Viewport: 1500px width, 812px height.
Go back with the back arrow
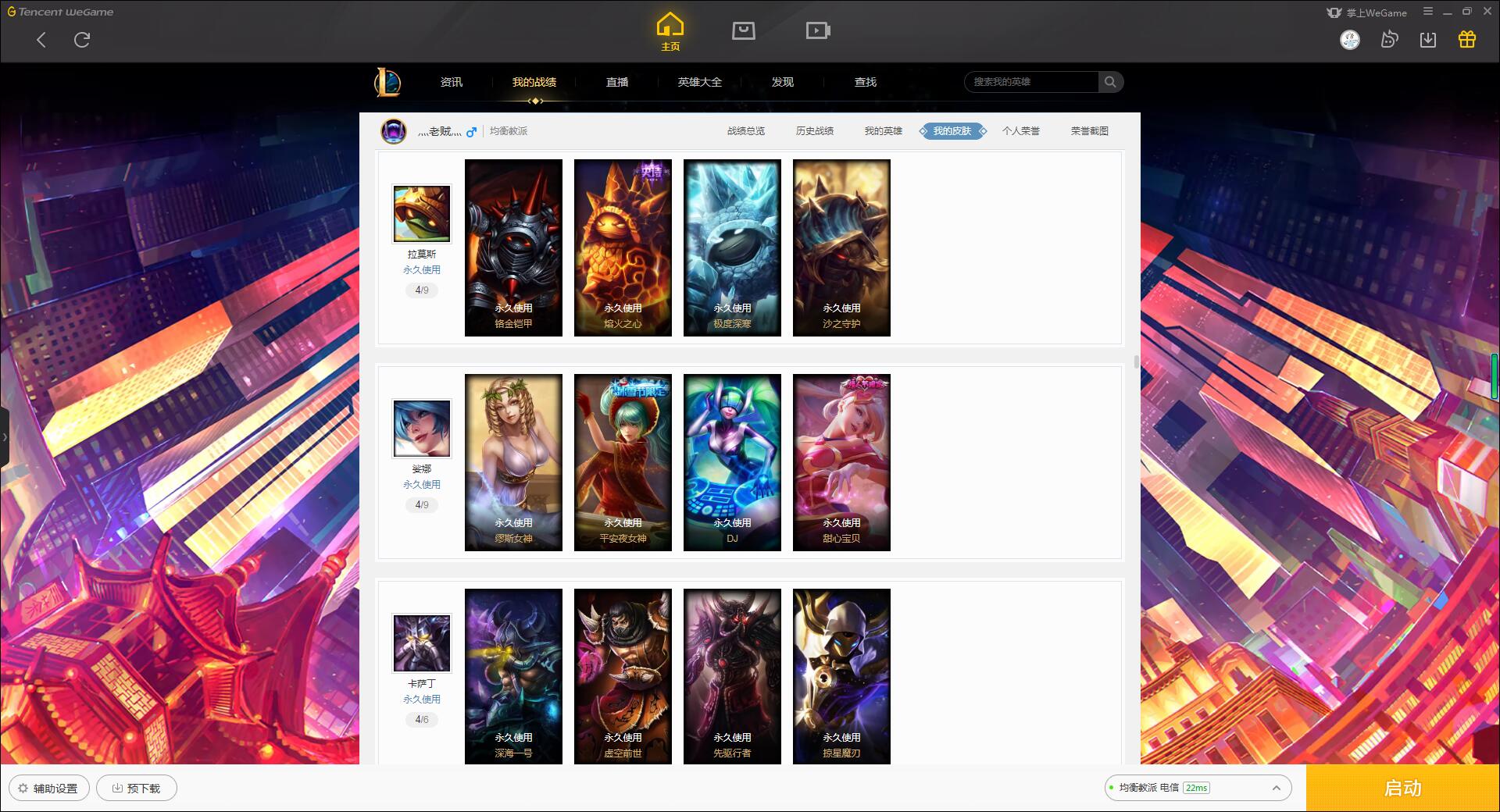(x=41, y=40)
